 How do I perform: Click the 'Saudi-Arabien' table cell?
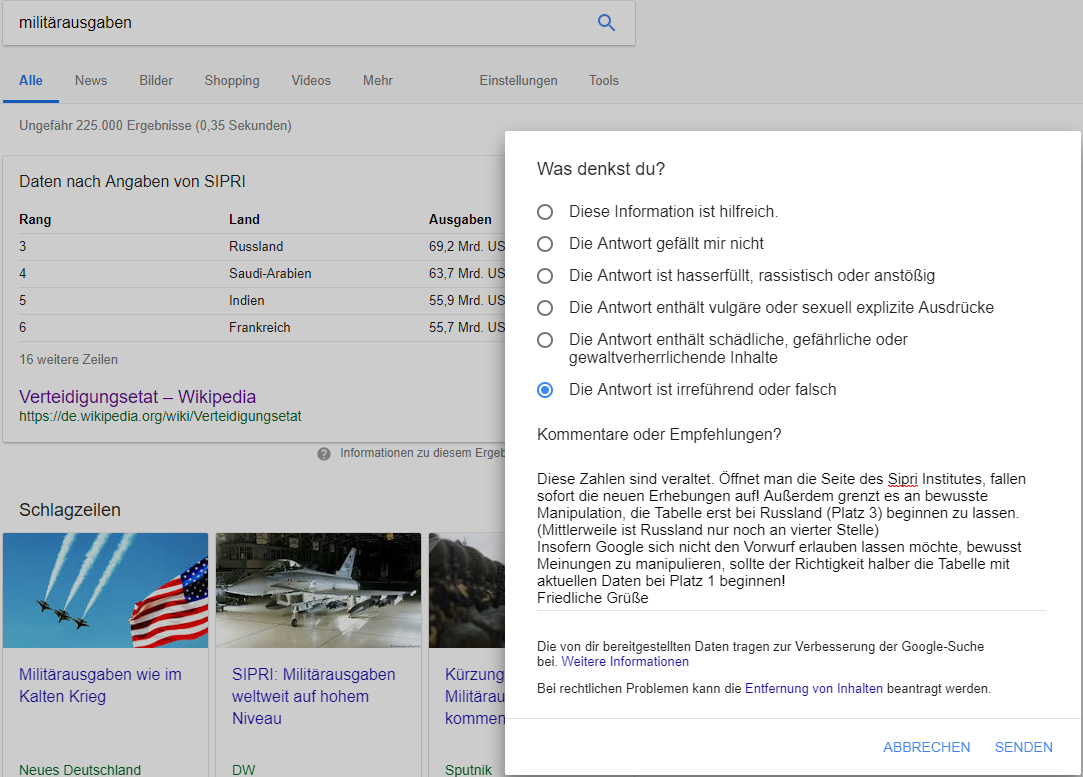[270, 274]
